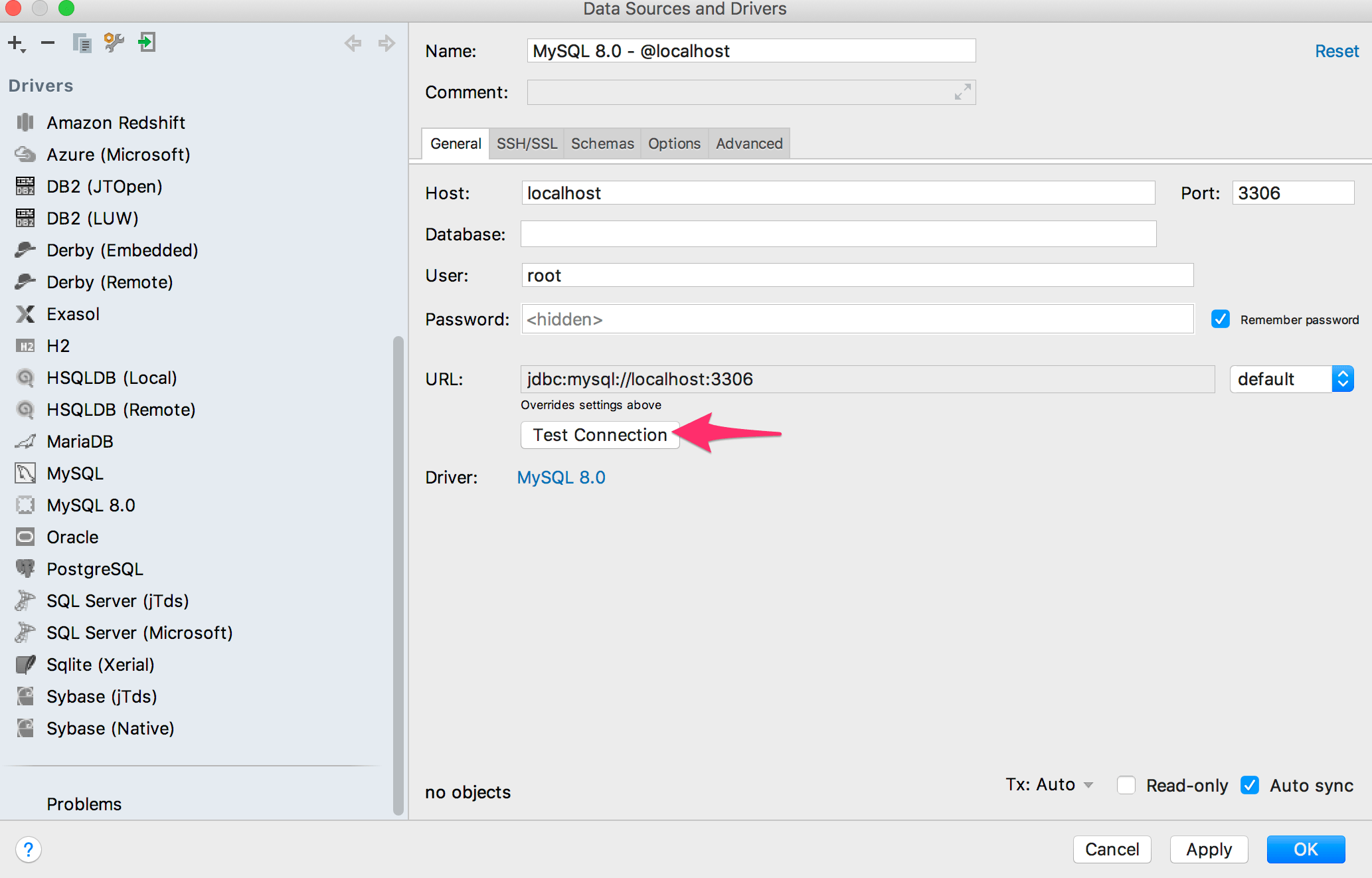
Task: Enable the Read-only checkbox
Action: pos(1126,785)
